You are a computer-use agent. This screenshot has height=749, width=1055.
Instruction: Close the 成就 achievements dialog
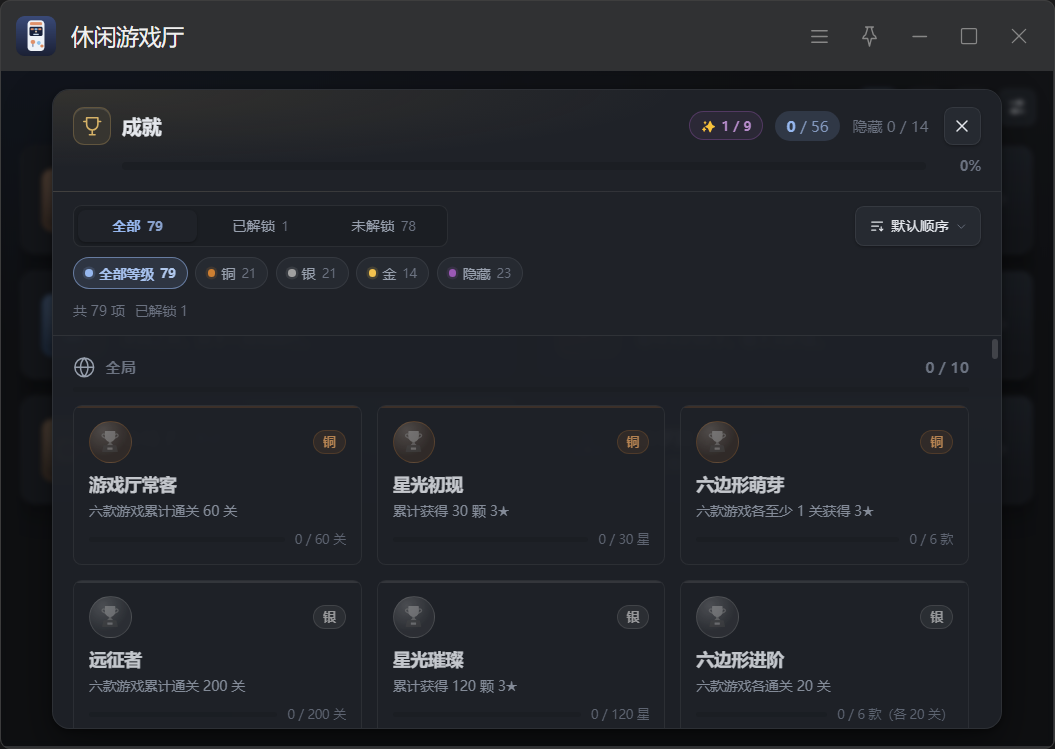961,126
